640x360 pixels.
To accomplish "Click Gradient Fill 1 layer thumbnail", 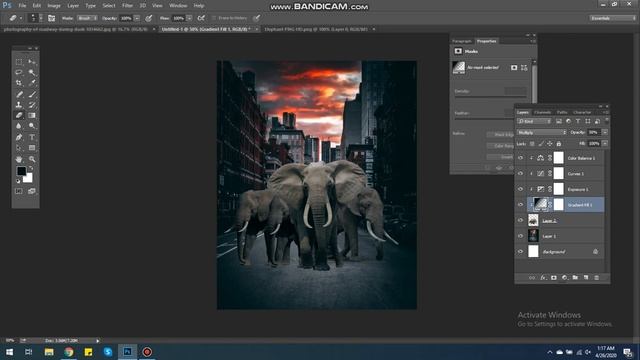I will (x=540, y=204).
